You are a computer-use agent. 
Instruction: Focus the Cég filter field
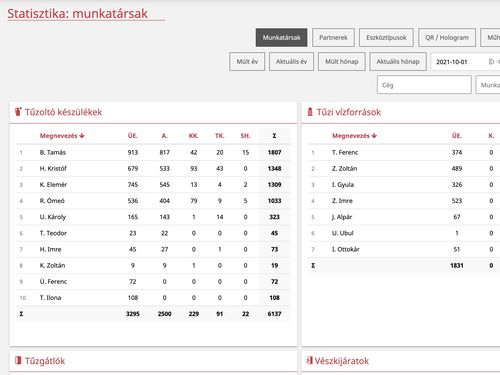tap(424, 85)
